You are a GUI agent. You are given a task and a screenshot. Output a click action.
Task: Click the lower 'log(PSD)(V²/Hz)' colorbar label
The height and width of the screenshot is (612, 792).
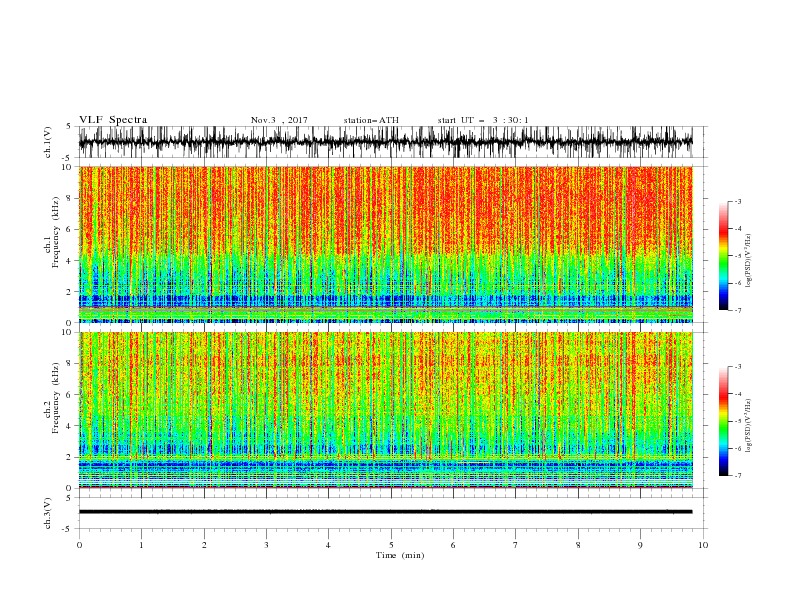click(x=748, y=426)
